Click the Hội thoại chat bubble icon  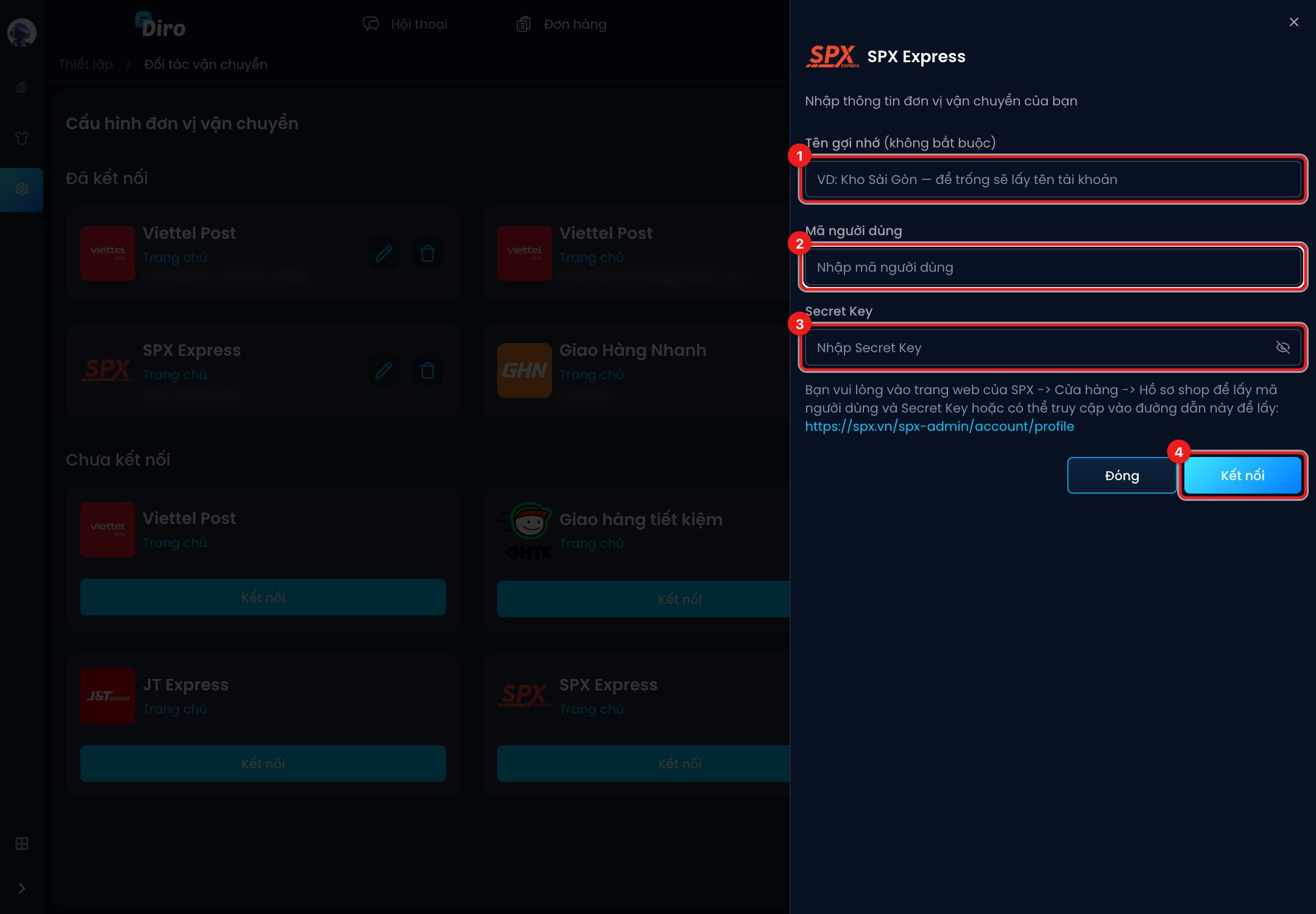coord(371,24)
